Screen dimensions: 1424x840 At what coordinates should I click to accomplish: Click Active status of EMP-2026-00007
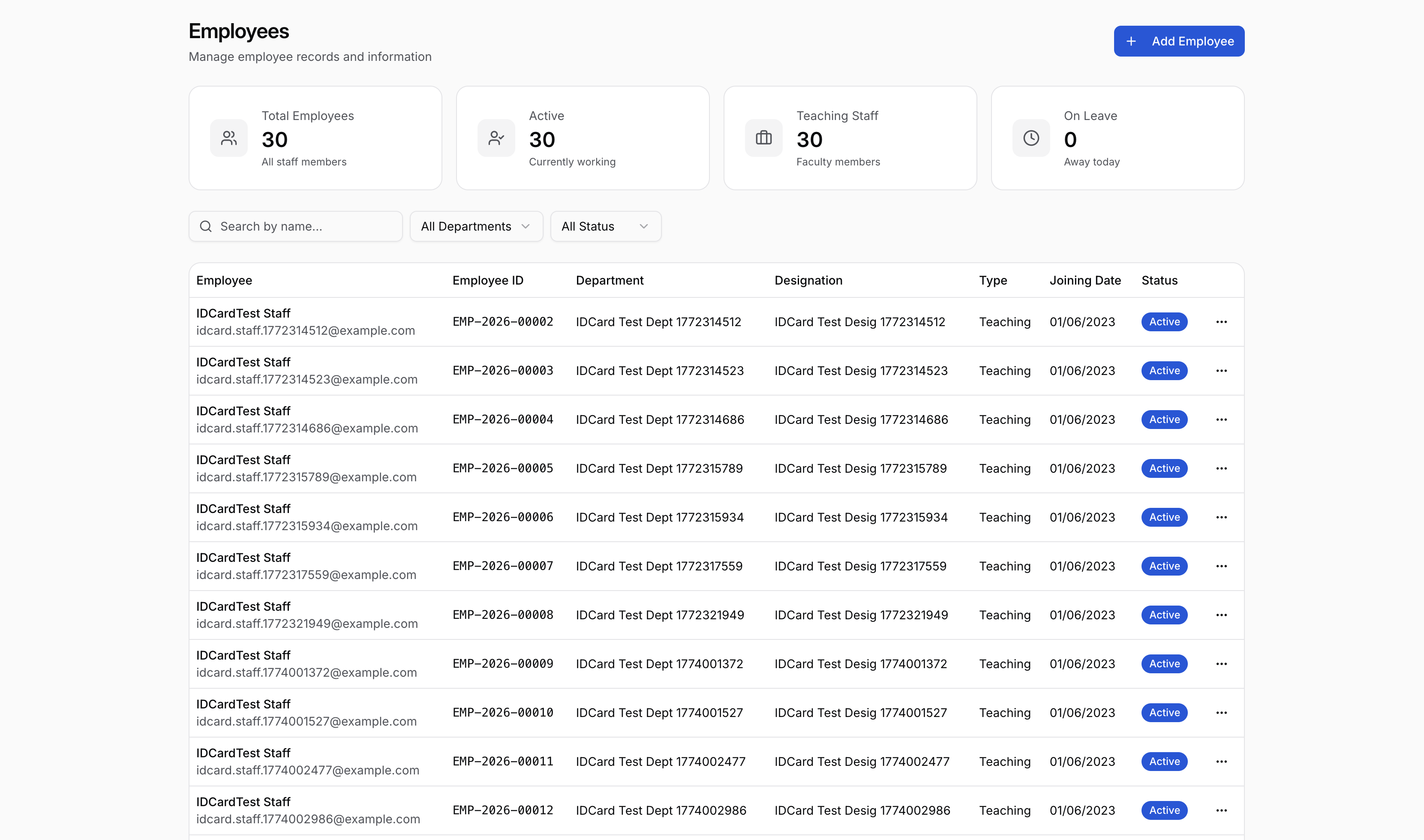coord(1164,566)
